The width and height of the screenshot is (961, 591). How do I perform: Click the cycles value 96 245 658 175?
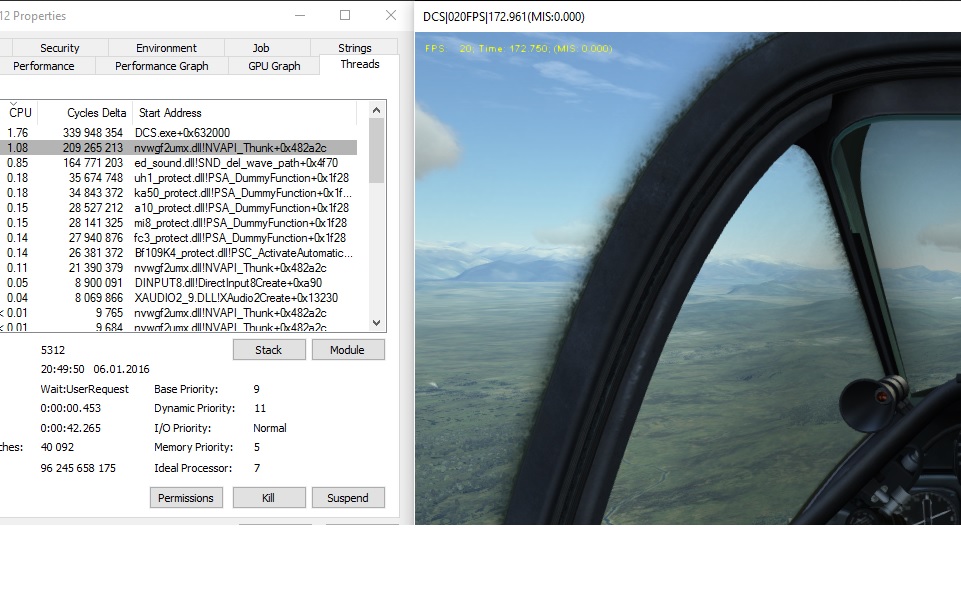(78, 468)
